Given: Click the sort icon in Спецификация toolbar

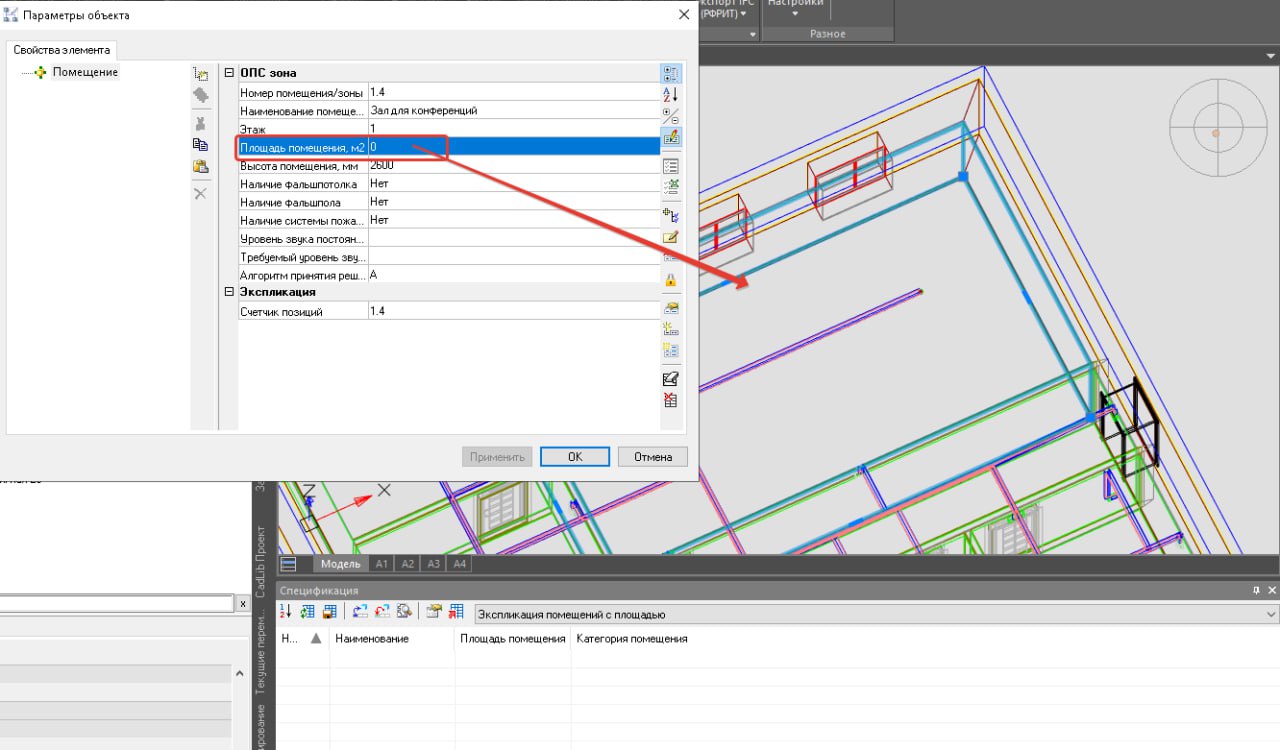Looking at the screenshot, I should [285, 612].
